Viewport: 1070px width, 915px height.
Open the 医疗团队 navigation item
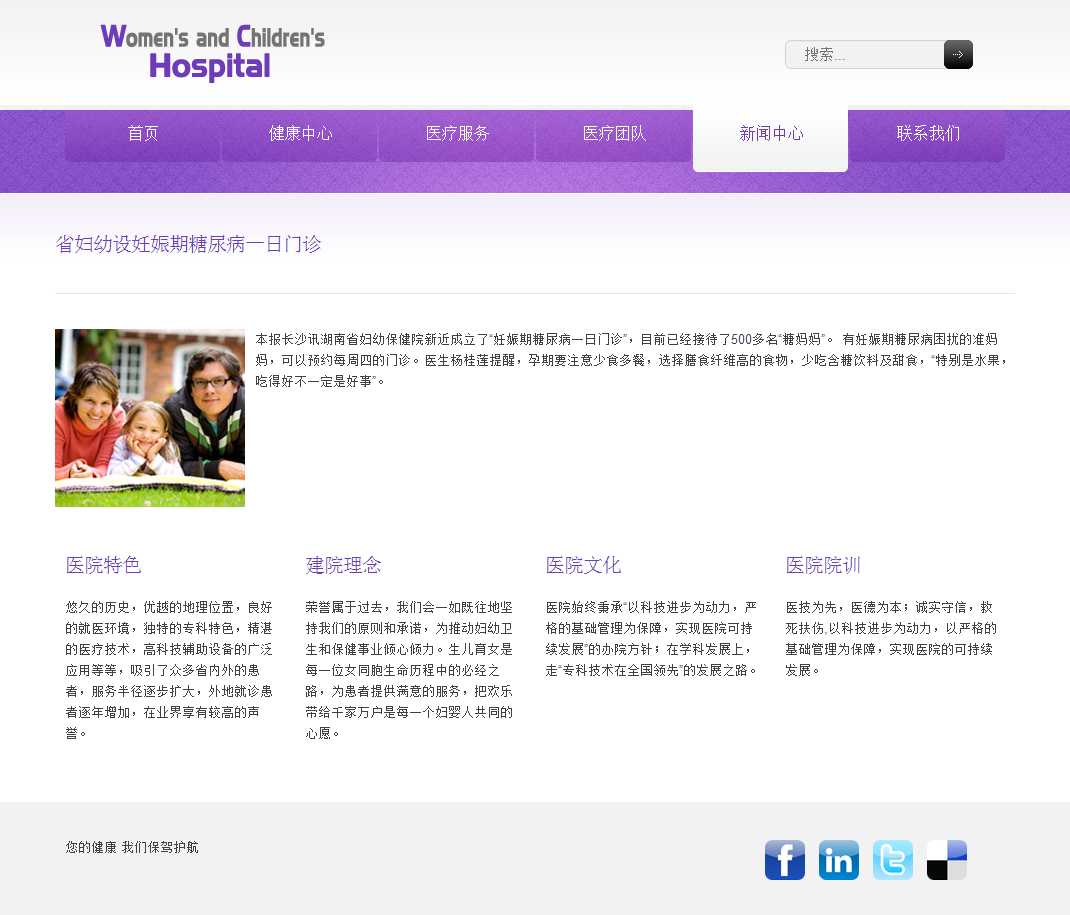click(x=614, y=134)
